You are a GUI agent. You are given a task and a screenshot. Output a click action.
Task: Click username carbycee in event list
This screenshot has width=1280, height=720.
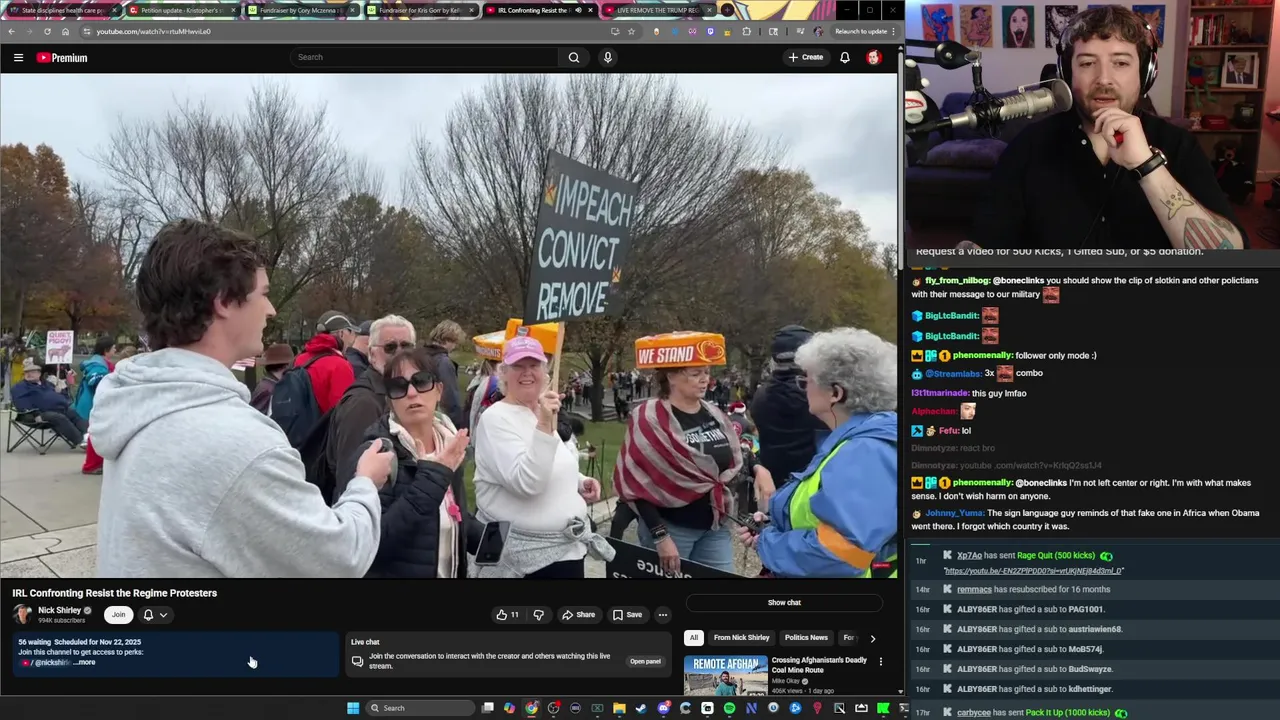(974, 713)
